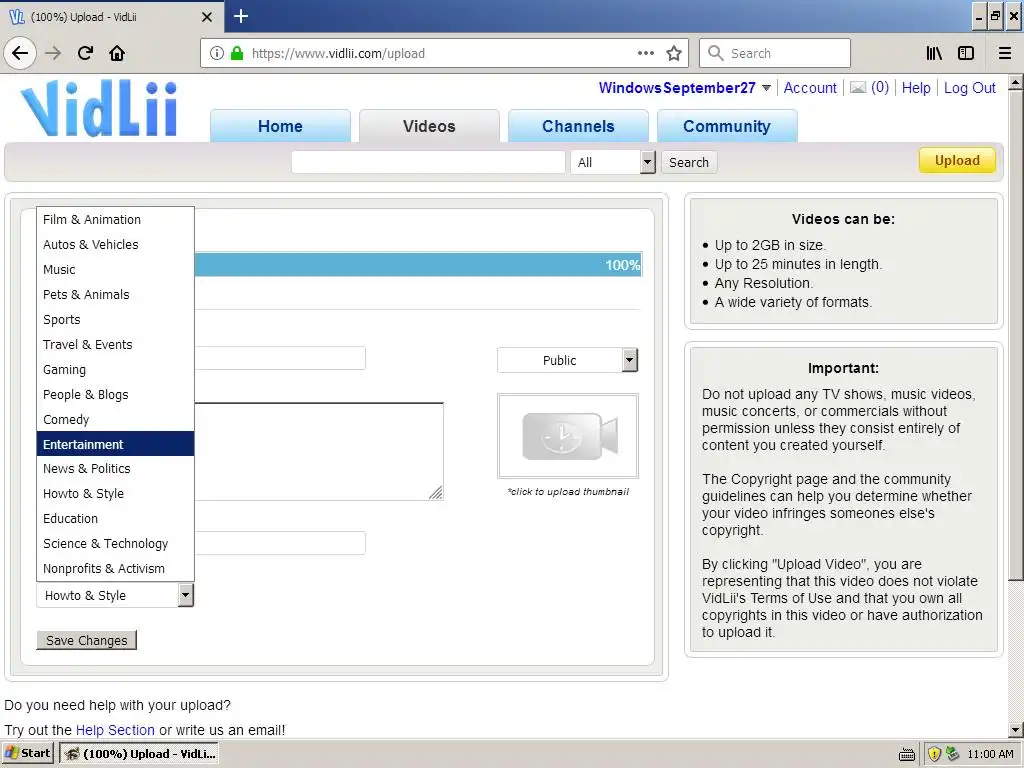
Task: Go back with the browser back arrow
Action: [x=20, y=54]
